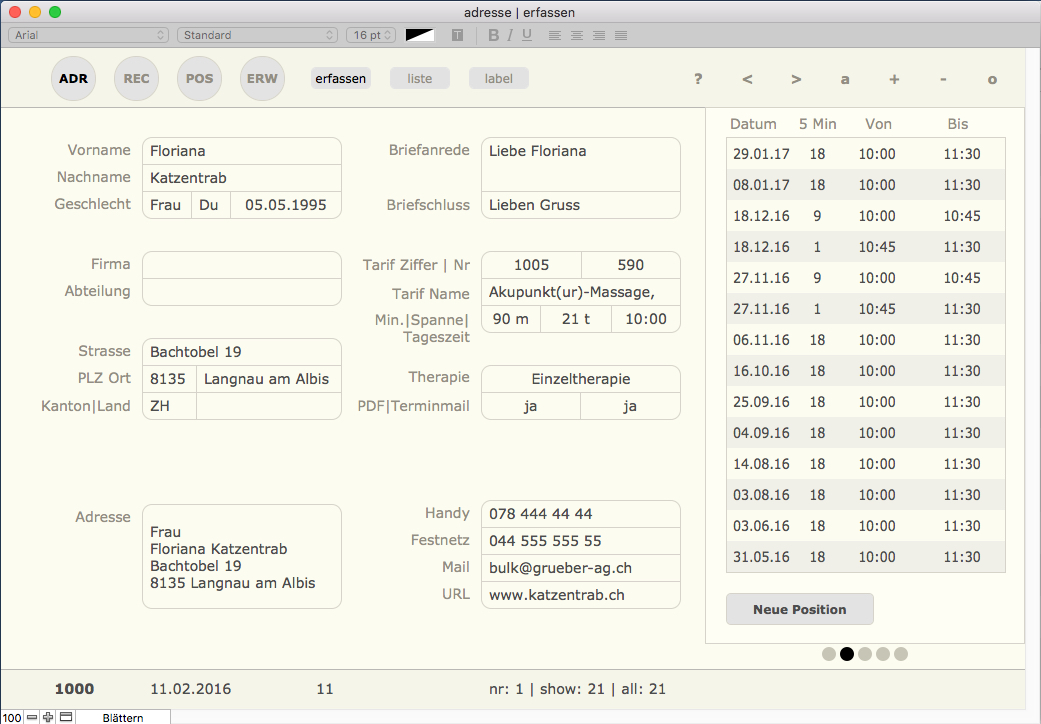Toggle bold text formatting
Screen dimensions: 1041x724
[x=493, y=35]
